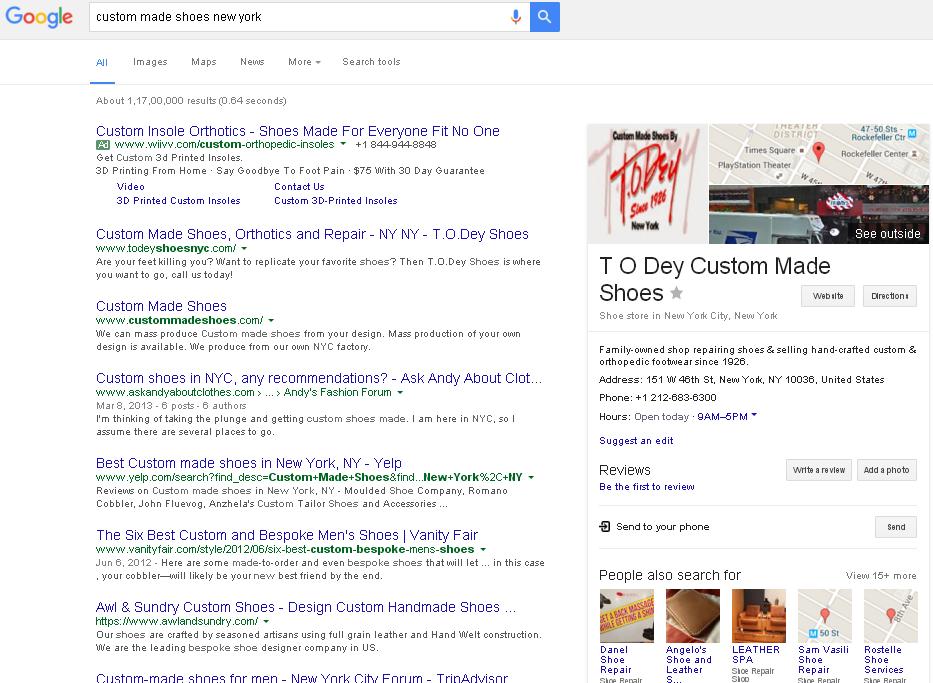Click the Send button
933x683 pixels.
click(896, 527)
